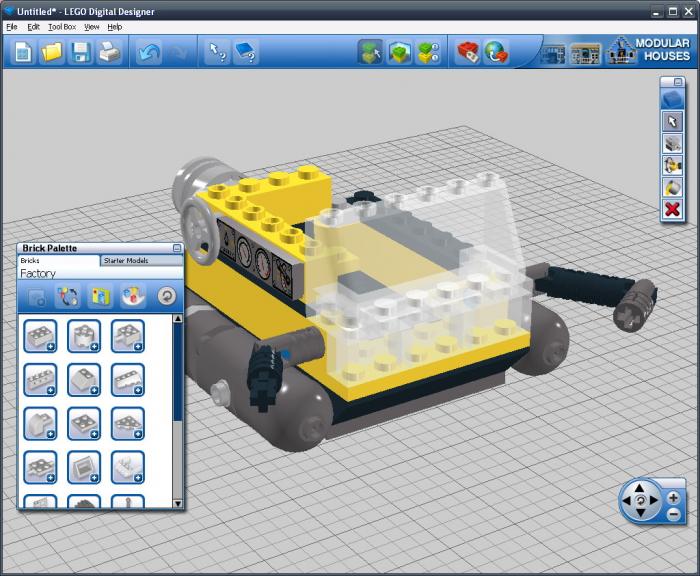Click the globe upload to gallery icon
This screenshot has height=576, width=700.
tap(496, 52)
